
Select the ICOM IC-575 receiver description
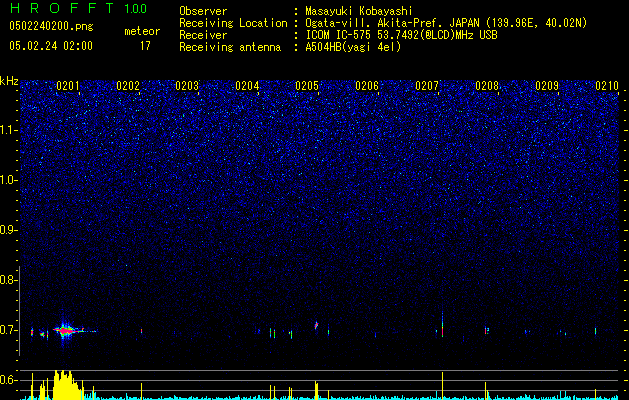[401, 35]
